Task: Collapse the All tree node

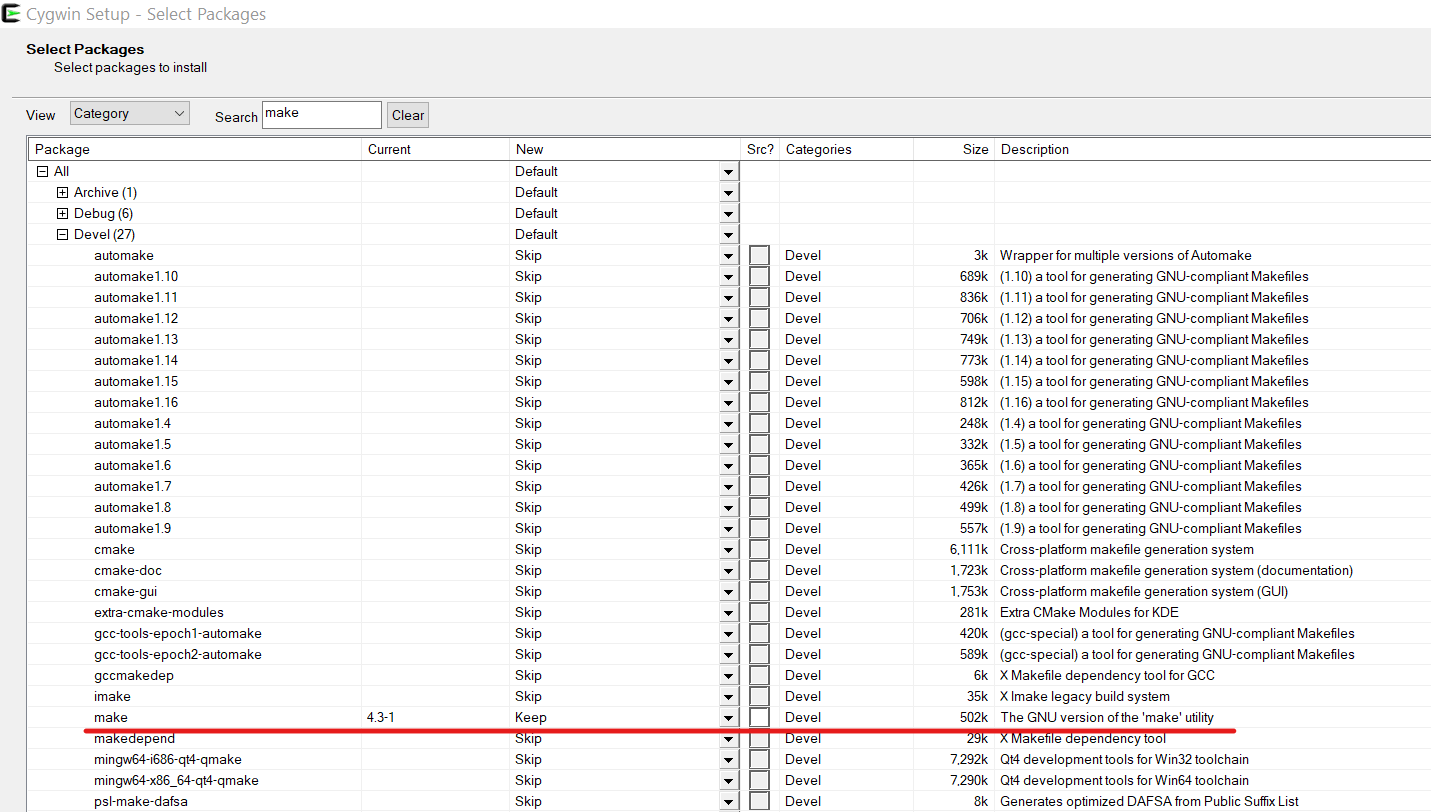Action: [43, 172]
